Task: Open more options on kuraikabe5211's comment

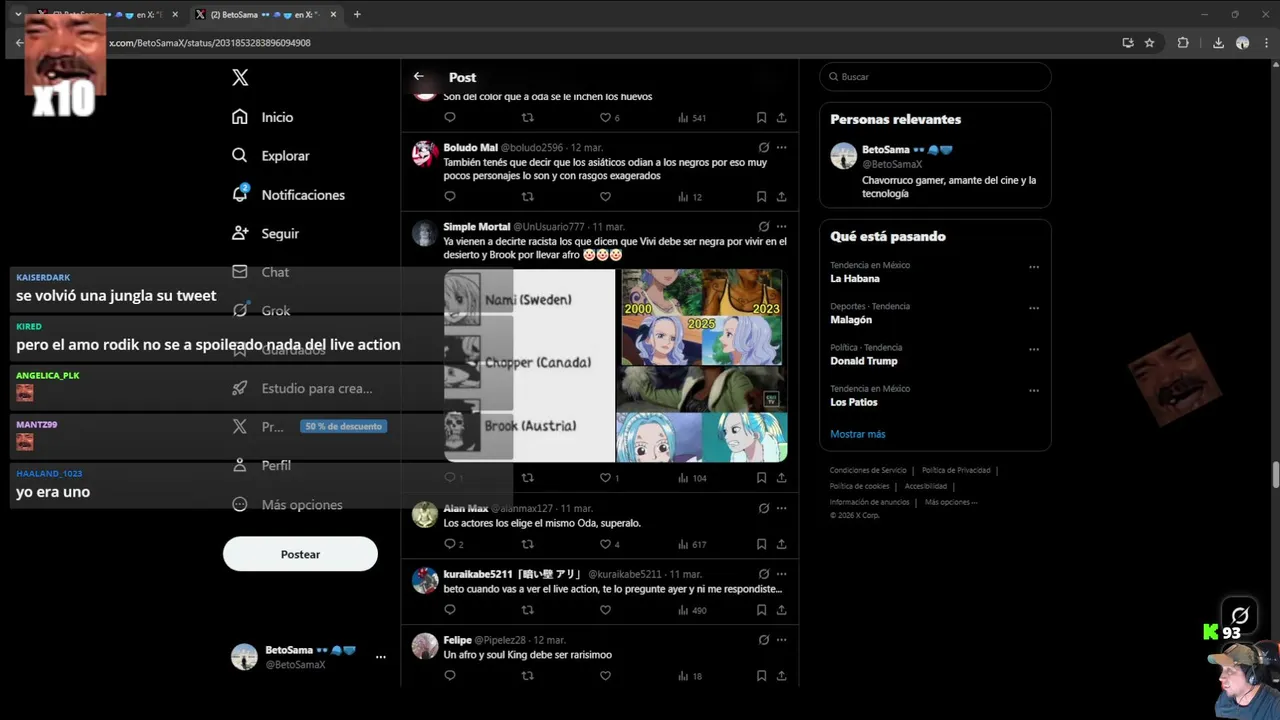Action: click(x=781, y=574)
